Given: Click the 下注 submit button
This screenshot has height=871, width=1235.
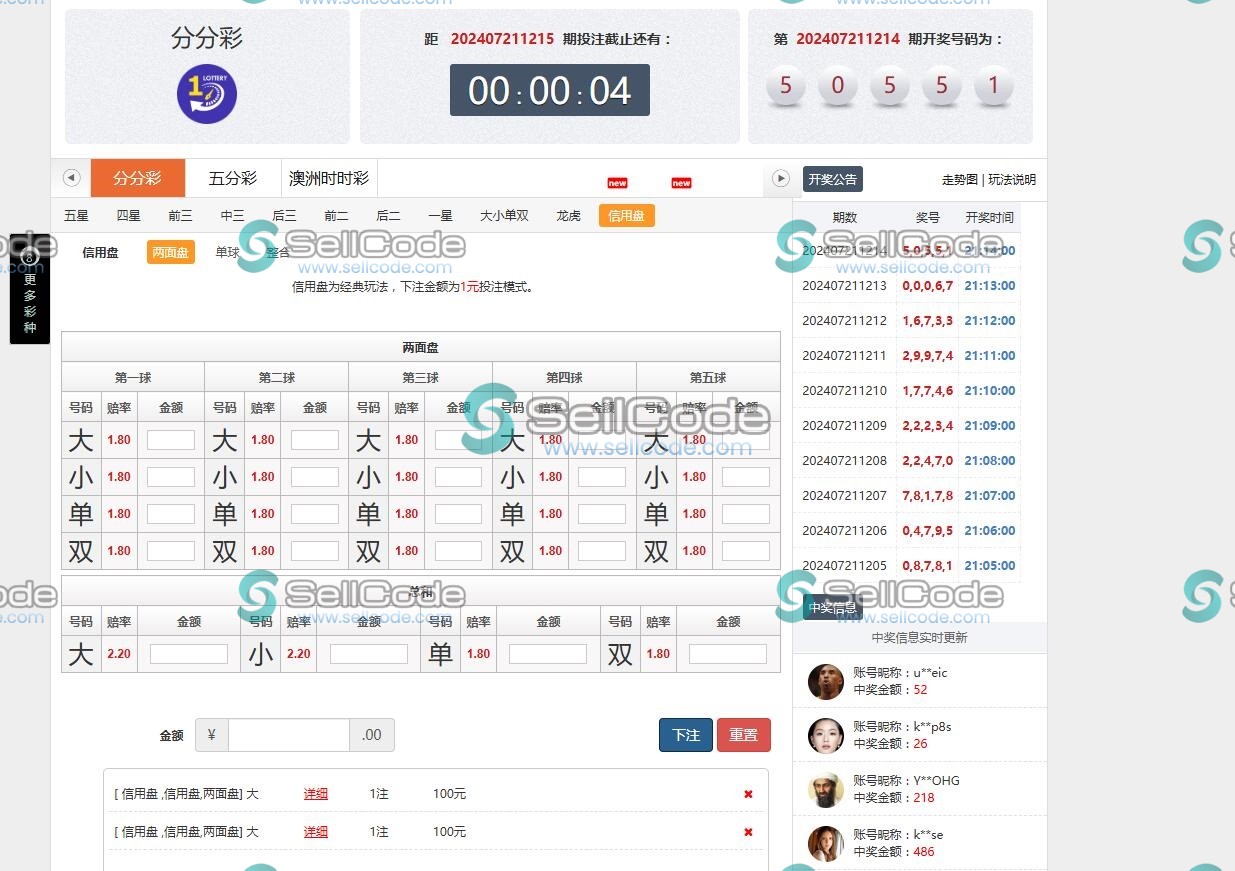Looking at the screenshot, I should 685,734.
